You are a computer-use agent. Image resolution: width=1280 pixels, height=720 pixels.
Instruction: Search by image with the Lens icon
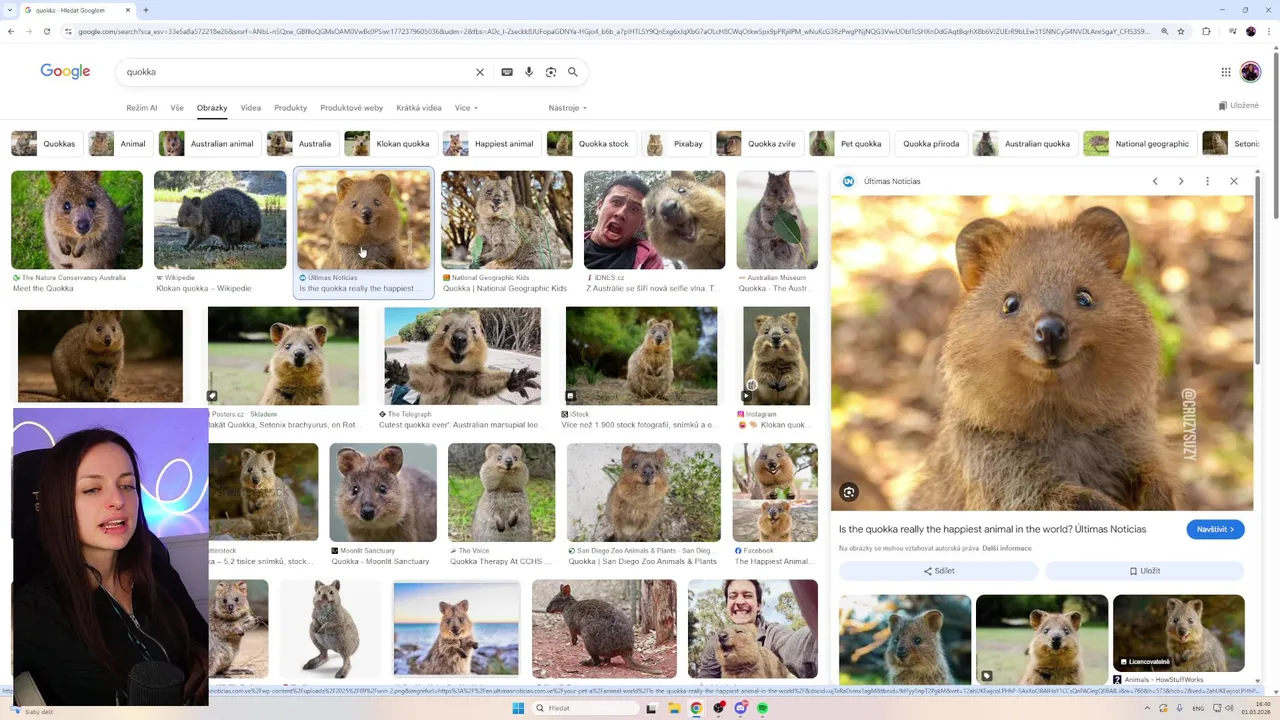pos(551,72)
